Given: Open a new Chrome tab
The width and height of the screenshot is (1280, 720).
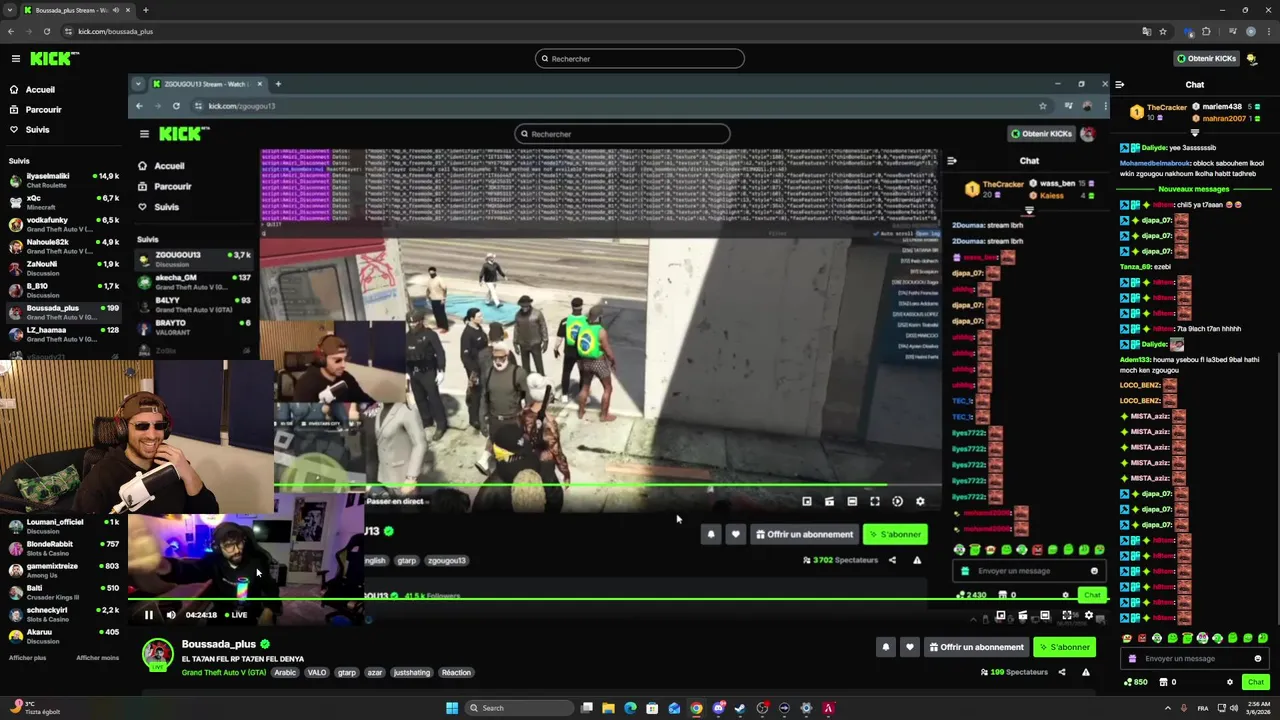Looking at the screenshot, I should point(146,10).
